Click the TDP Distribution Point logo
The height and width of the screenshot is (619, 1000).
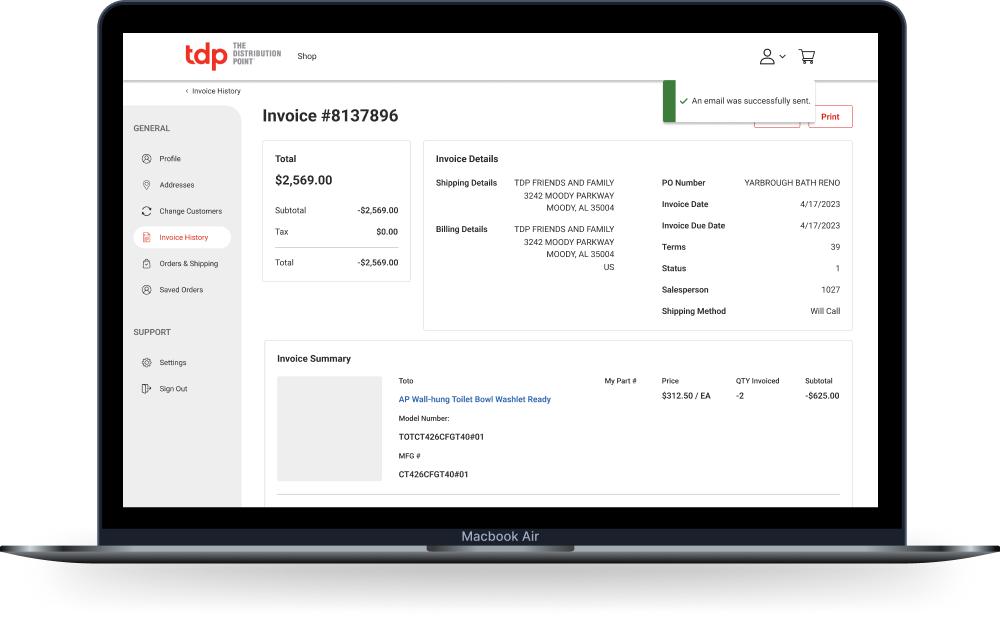(x=232, y=56)
